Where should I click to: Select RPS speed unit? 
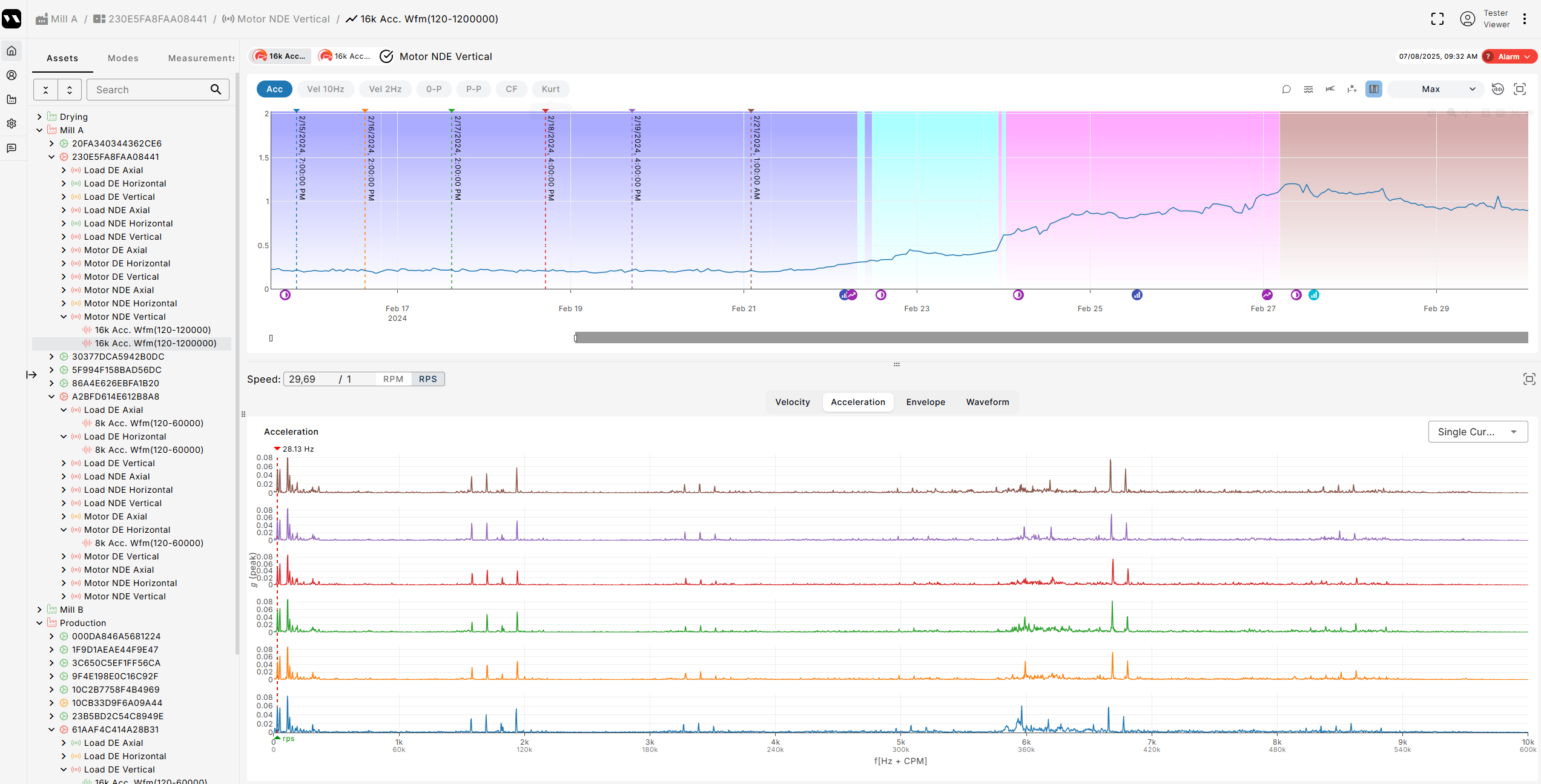pyautogui.click(x=427, y=379)
